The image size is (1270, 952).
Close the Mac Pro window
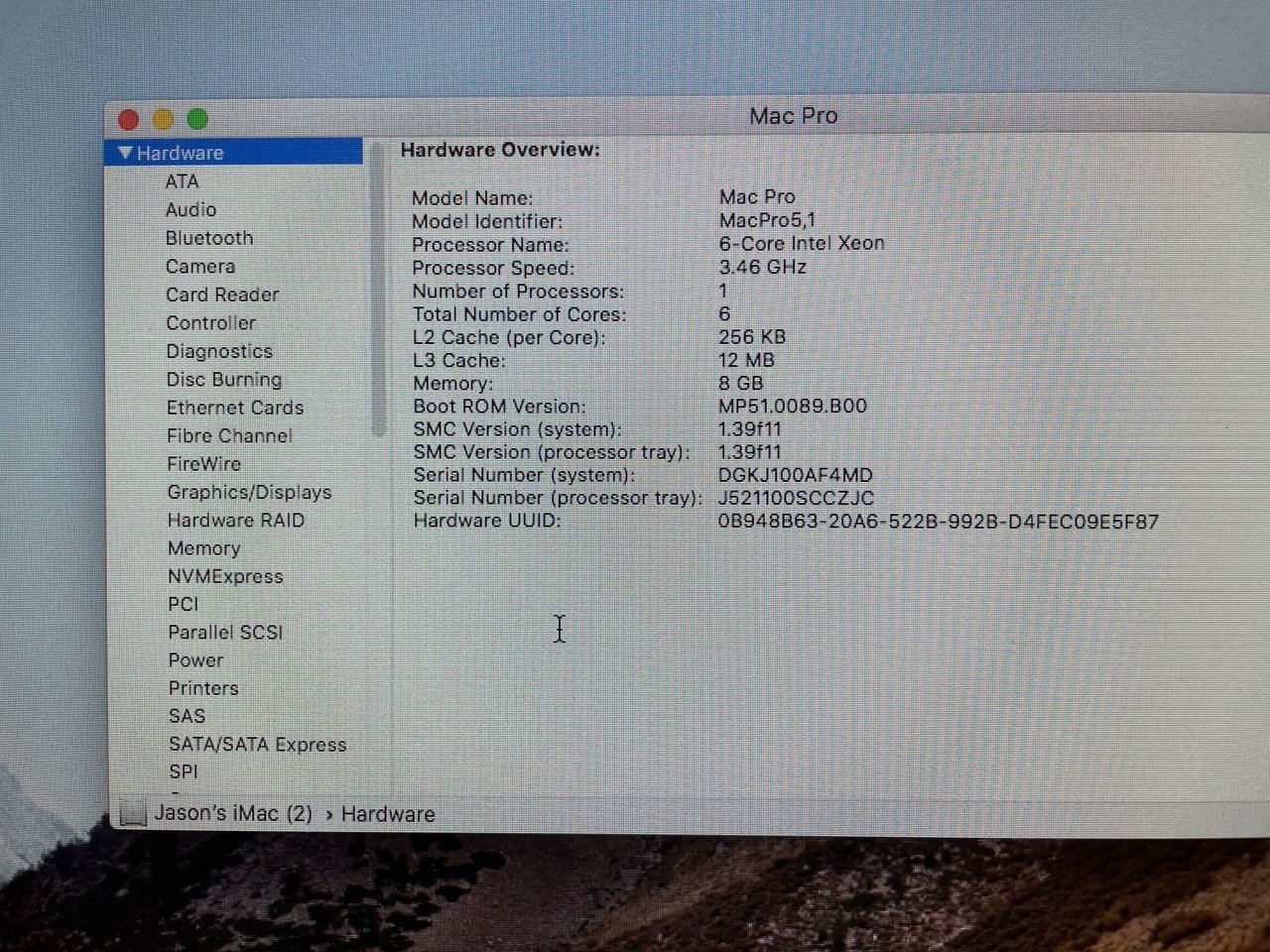(x=128, y=120)
